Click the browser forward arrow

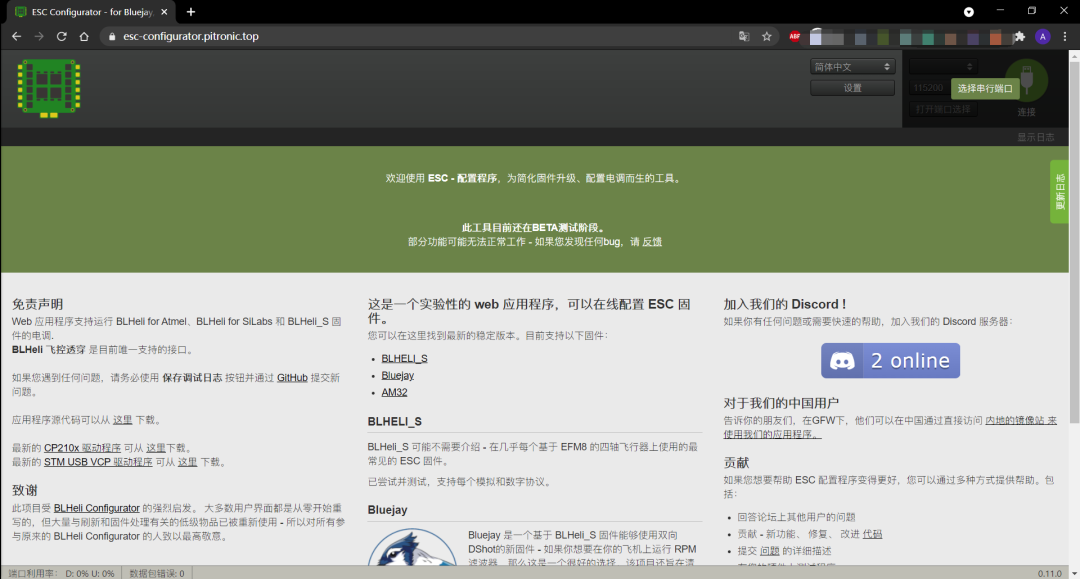pos(39,36)
